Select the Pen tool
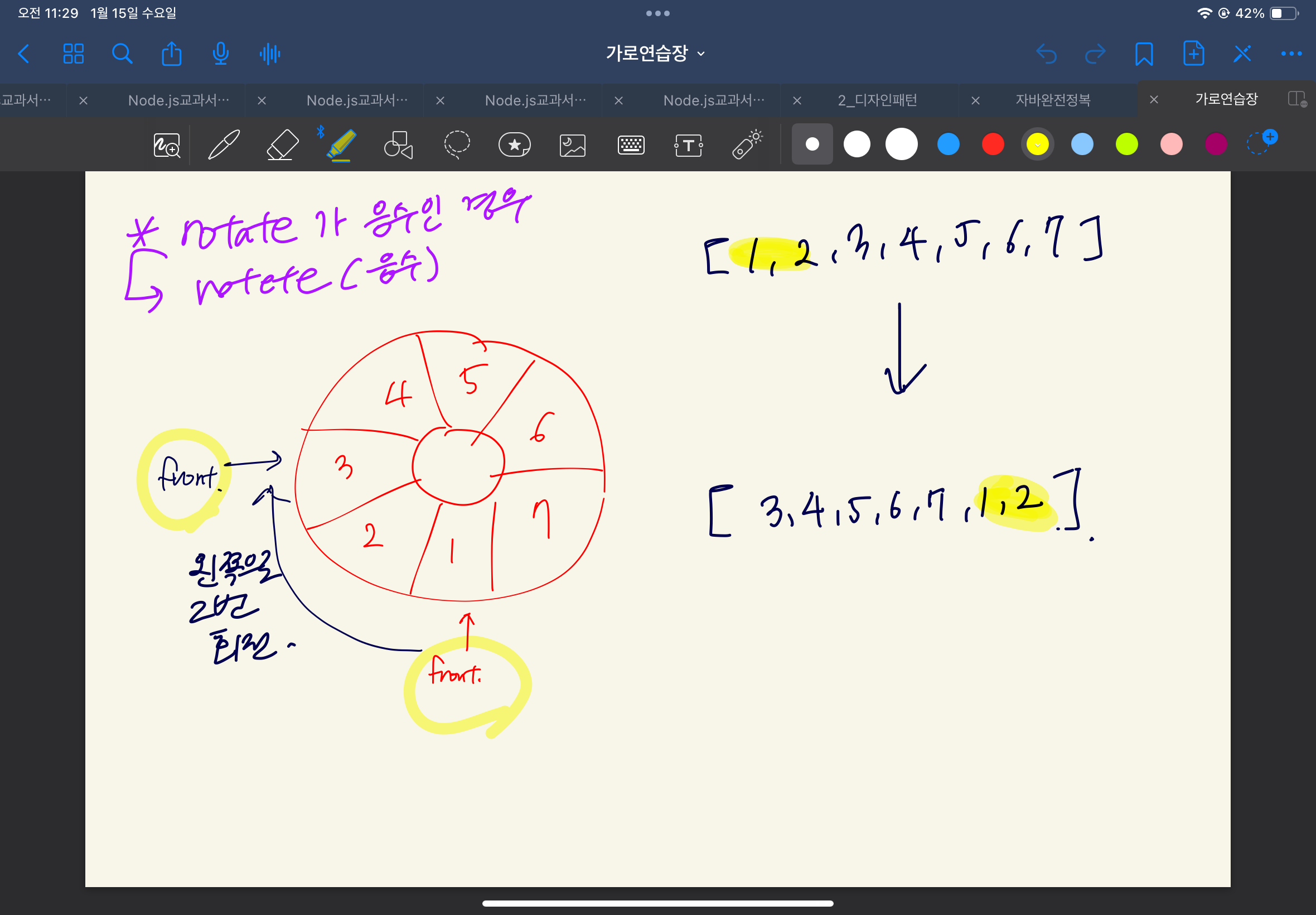The width and height of the screenshot is (1316, 915). [x=224, y=145]
